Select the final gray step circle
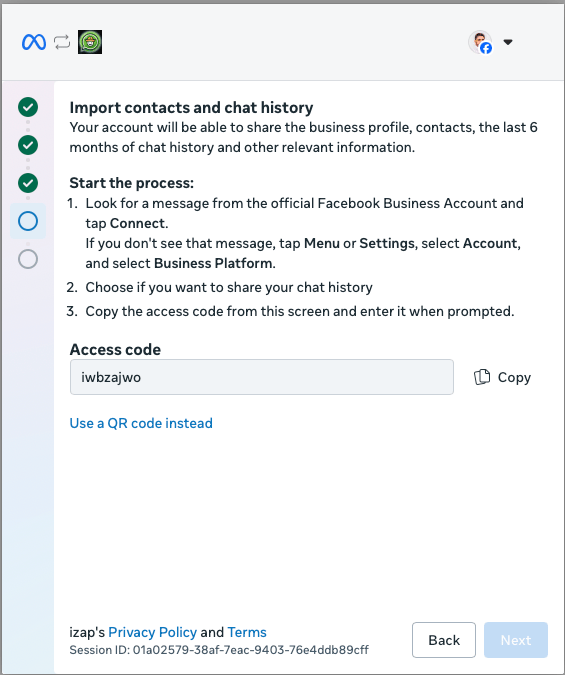565x675 pixels. (x=28, y=259)
